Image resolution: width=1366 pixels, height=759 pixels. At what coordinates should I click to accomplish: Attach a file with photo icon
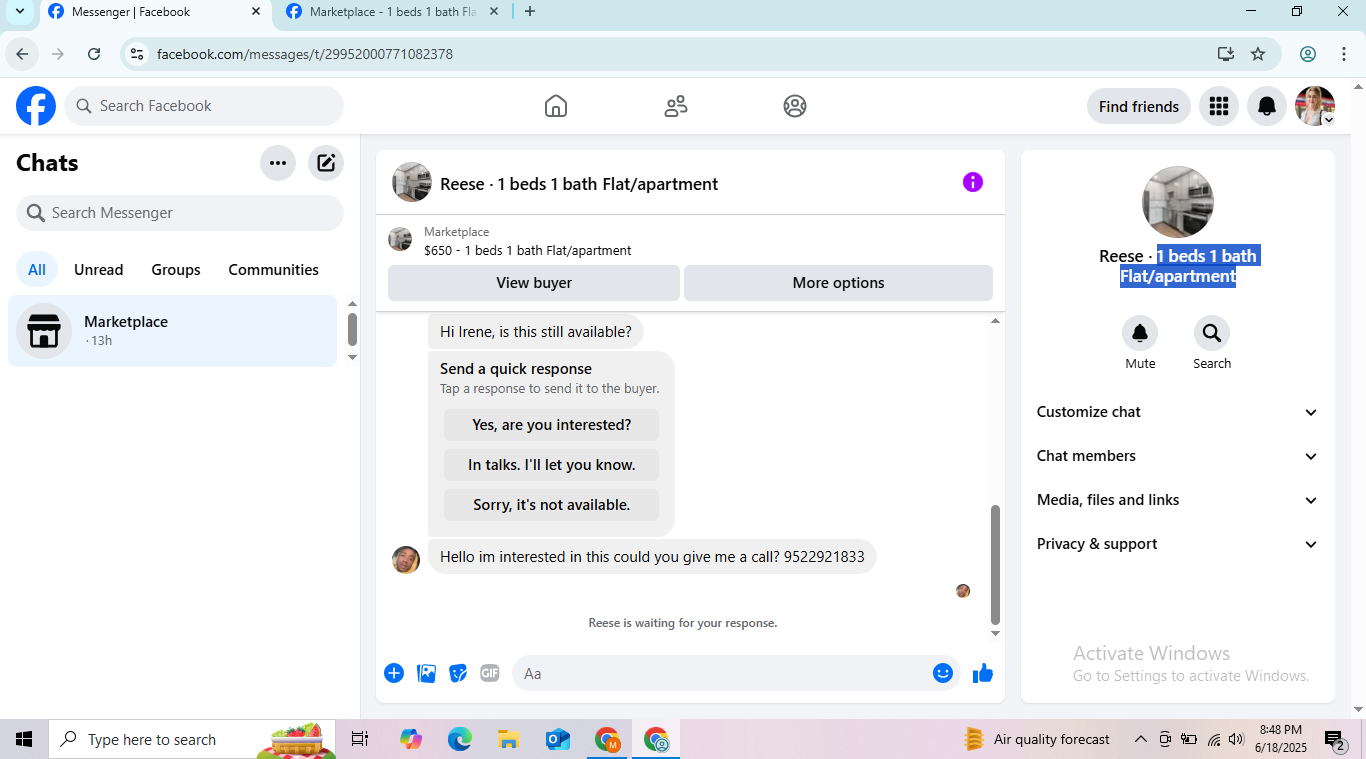tap(427, 673)
